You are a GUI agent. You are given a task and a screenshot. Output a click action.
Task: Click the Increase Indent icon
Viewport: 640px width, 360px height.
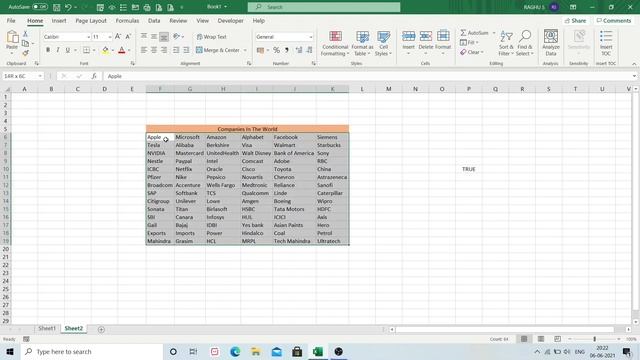(186, 50)
